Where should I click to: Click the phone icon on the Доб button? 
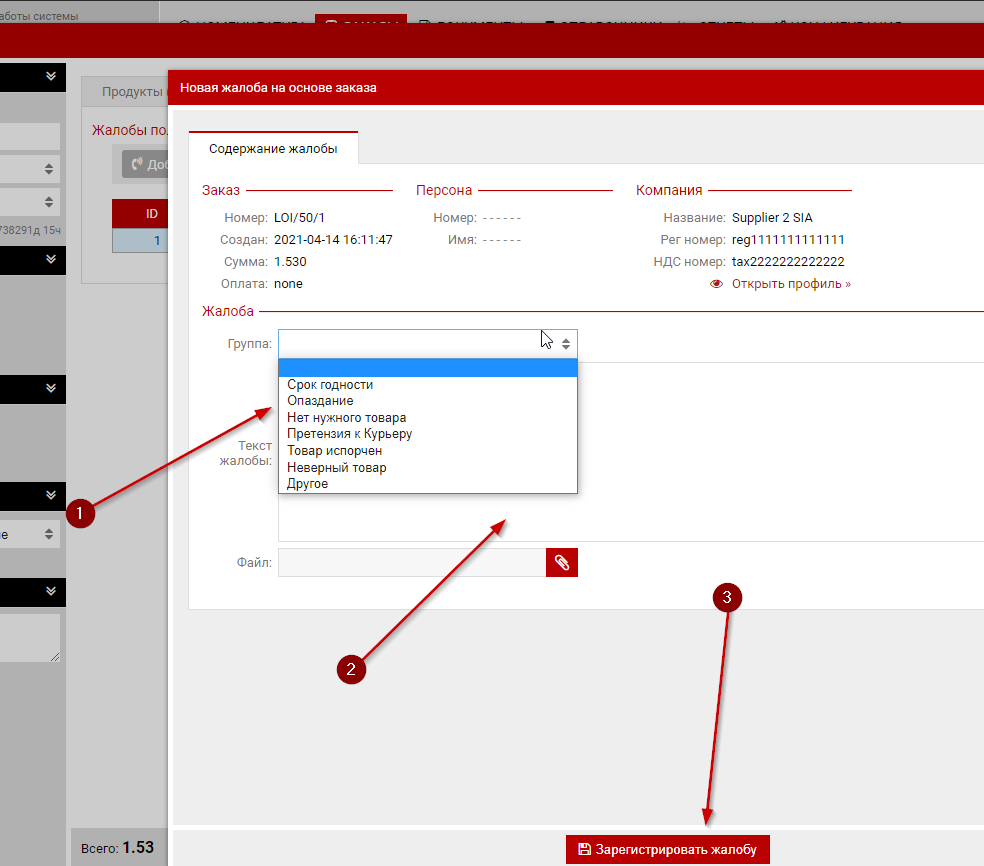(x=138, y=165)
